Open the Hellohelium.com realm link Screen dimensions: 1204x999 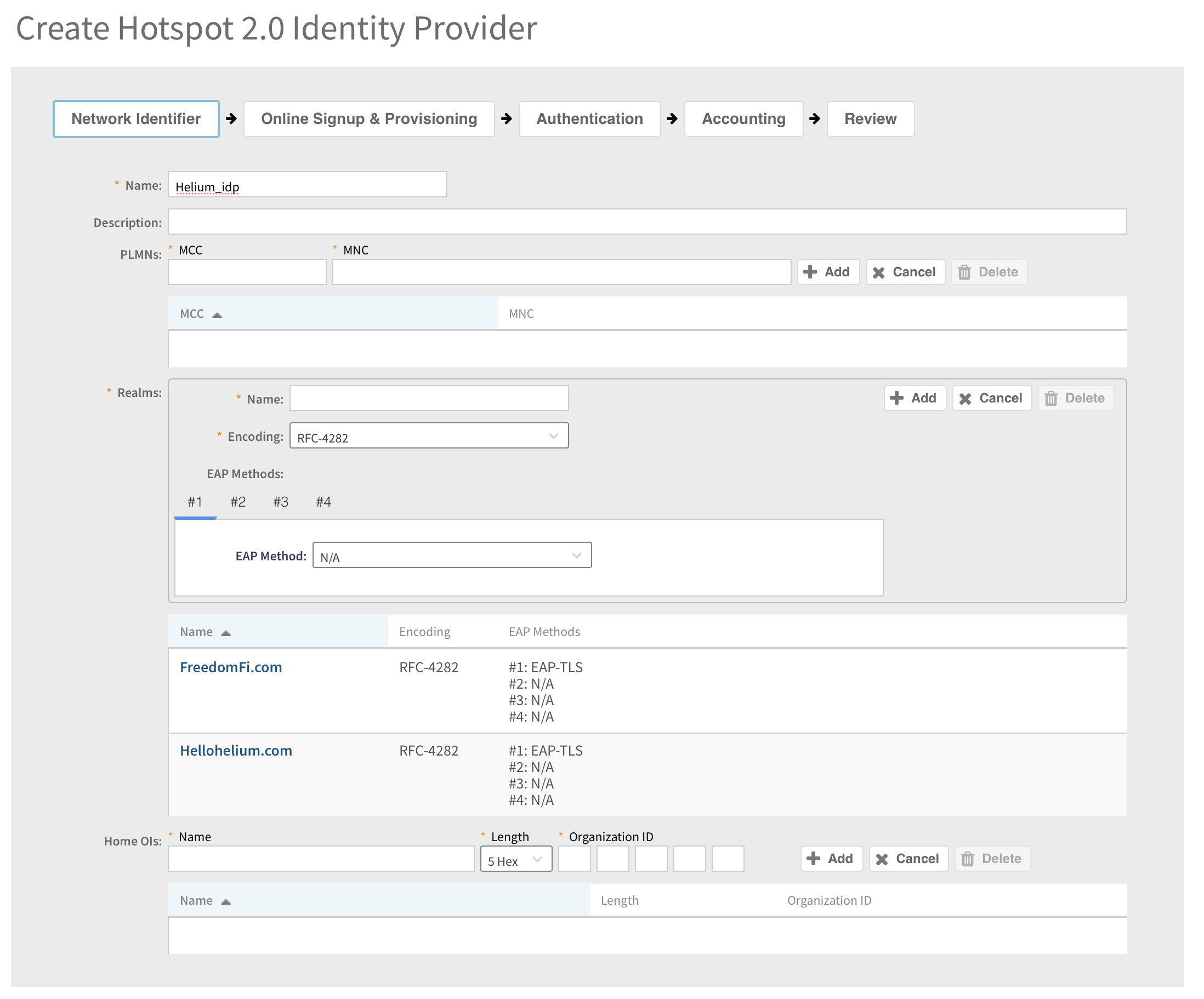click(x=236, y=751)
